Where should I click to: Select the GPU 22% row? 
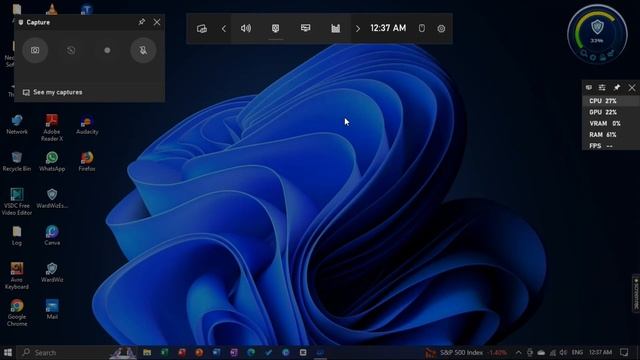tap(611, 112)
